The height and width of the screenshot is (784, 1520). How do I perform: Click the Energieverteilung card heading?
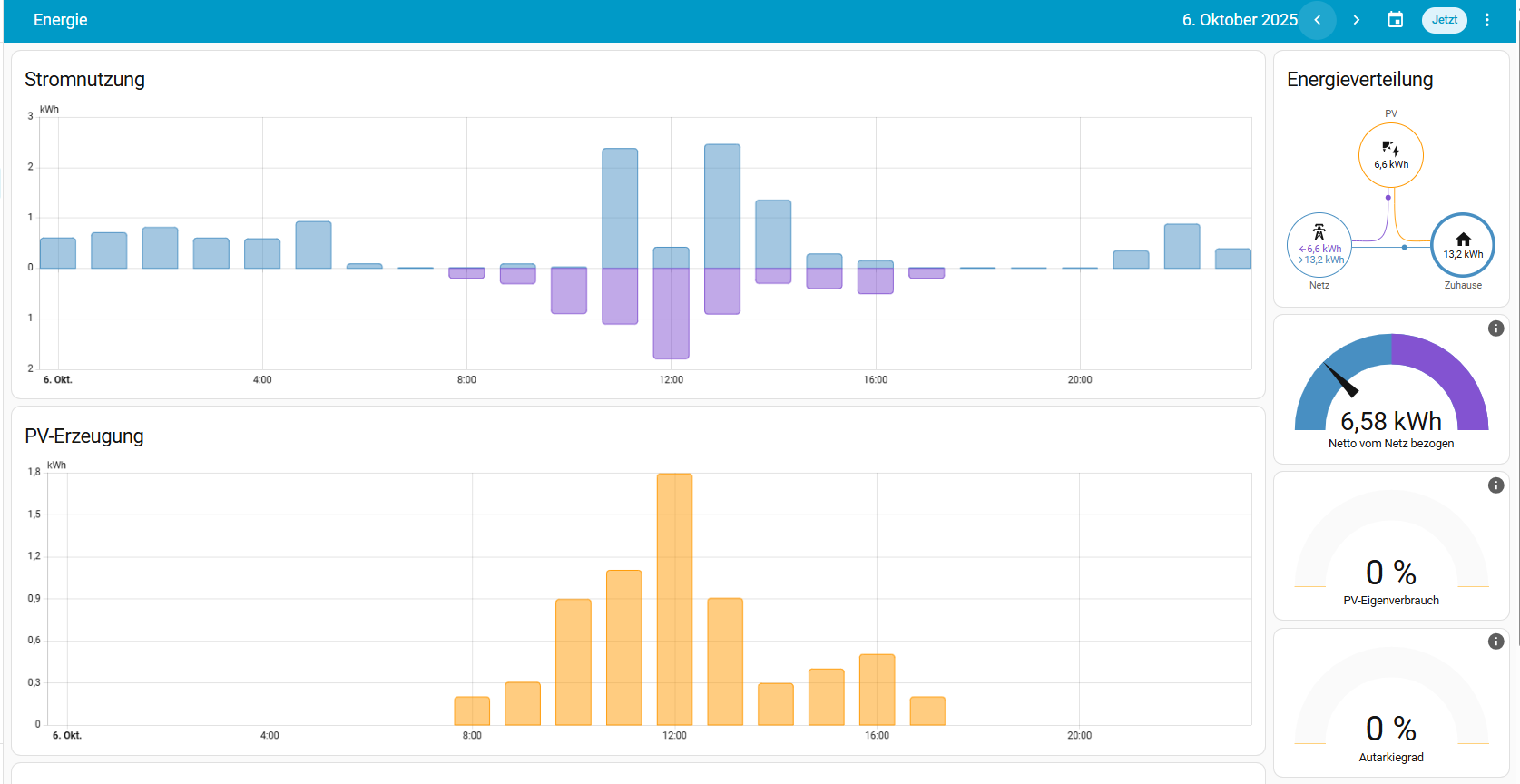click(x=1359, y=80)
